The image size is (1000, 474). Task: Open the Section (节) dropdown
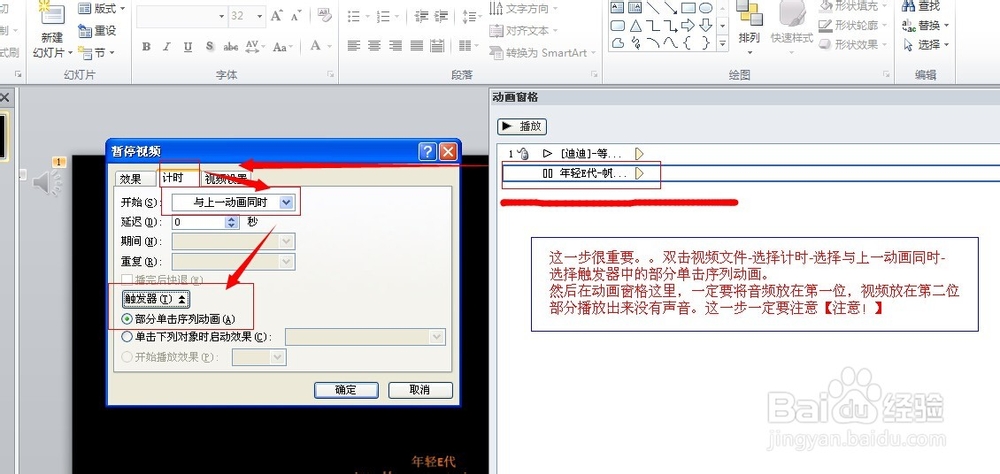[x=96, y=52]
